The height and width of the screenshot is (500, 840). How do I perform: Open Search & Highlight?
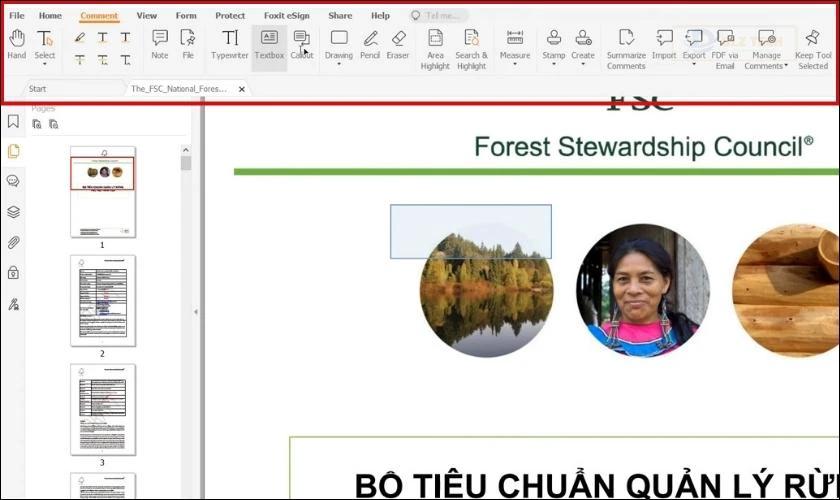click(x=471, y=49)
